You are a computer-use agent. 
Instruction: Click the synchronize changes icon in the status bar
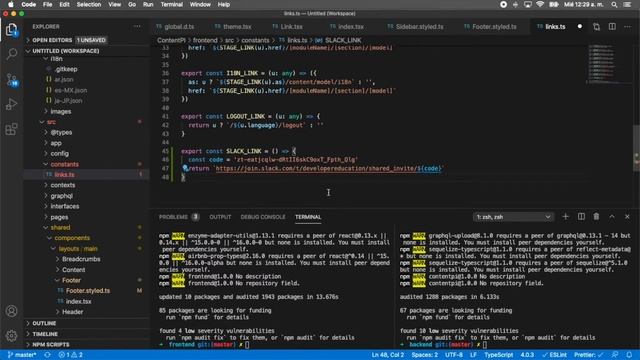click(47, 355)
